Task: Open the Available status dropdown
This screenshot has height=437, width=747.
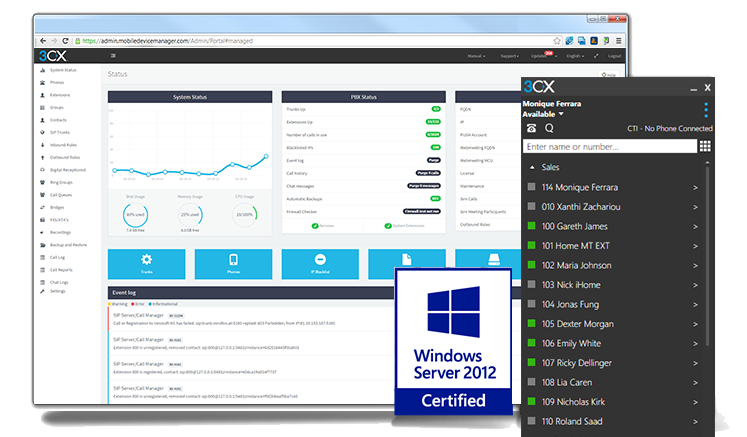Action: [x=543, y=114]
